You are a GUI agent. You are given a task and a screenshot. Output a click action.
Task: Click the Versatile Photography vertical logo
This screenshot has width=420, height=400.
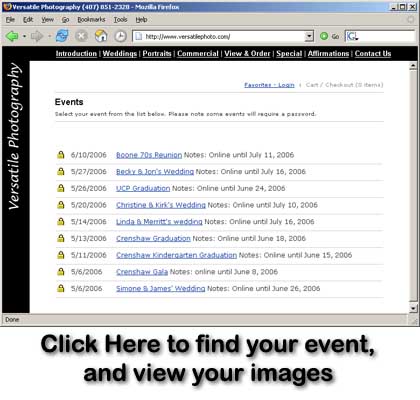pos(15,136)
